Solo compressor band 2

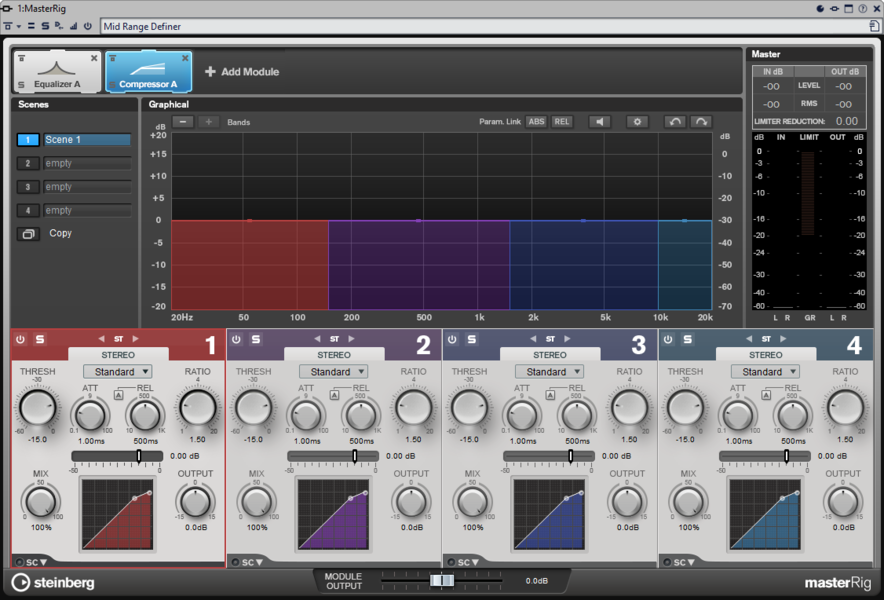pos(255,339)
